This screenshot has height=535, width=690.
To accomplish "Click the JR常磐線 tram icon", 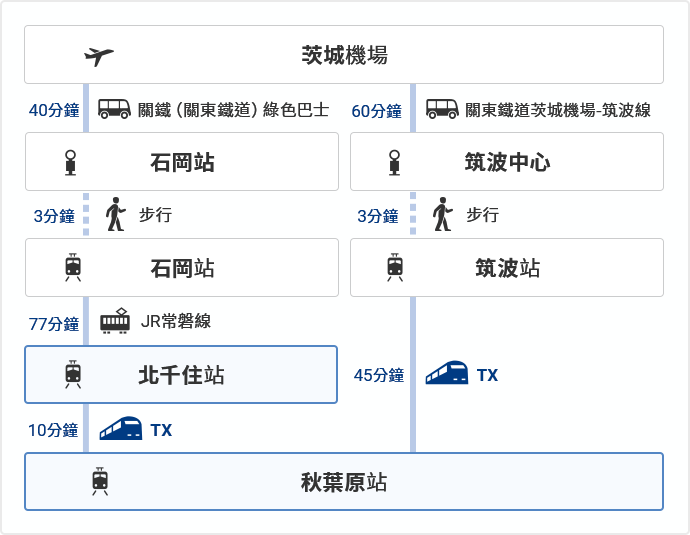I will click(x=115, y=321).
